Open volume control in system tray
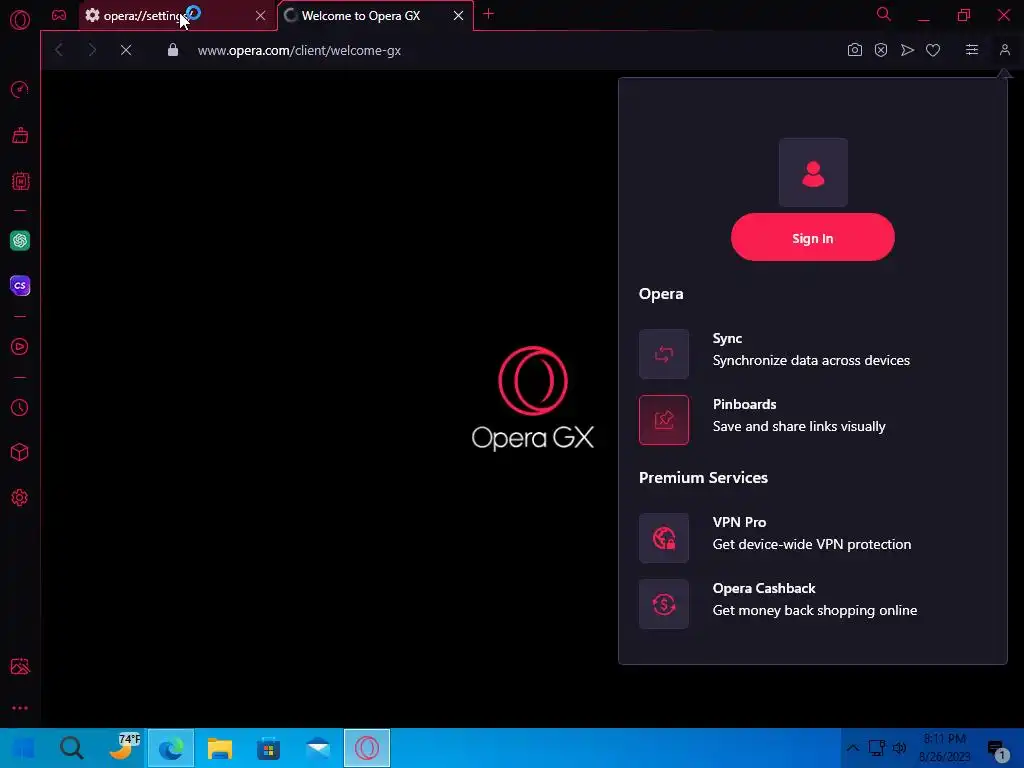Screen dimensions: 1024x768 pos(899,748)
